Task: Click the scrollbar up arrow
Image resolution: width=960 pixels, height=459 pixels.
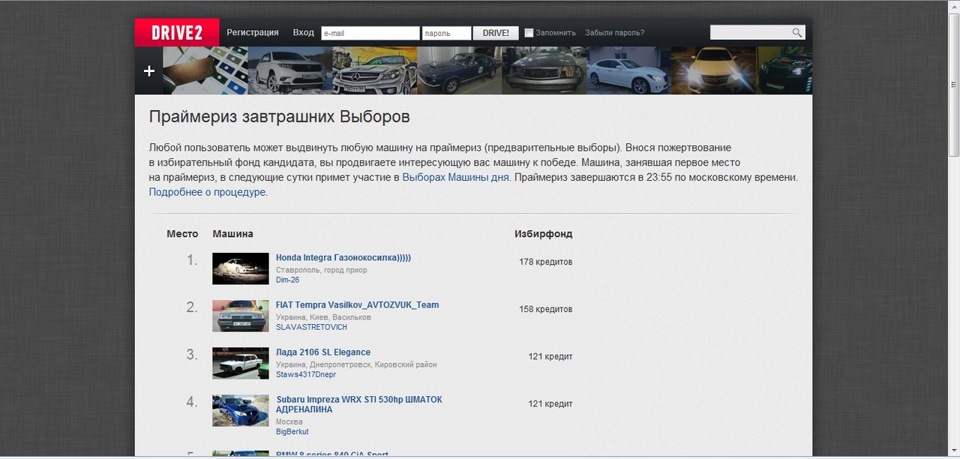Action: 954,6
